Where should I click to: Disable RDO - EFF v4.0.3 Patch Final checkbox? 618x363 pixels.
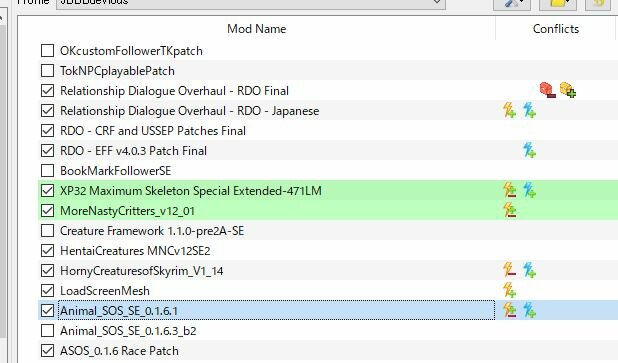47,151
